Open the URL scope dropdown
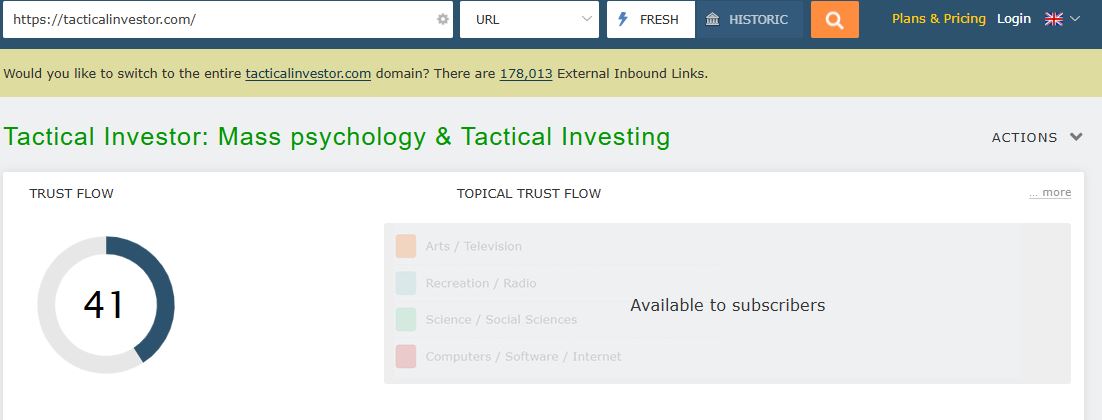1102x420 pixels. point(529,20)
